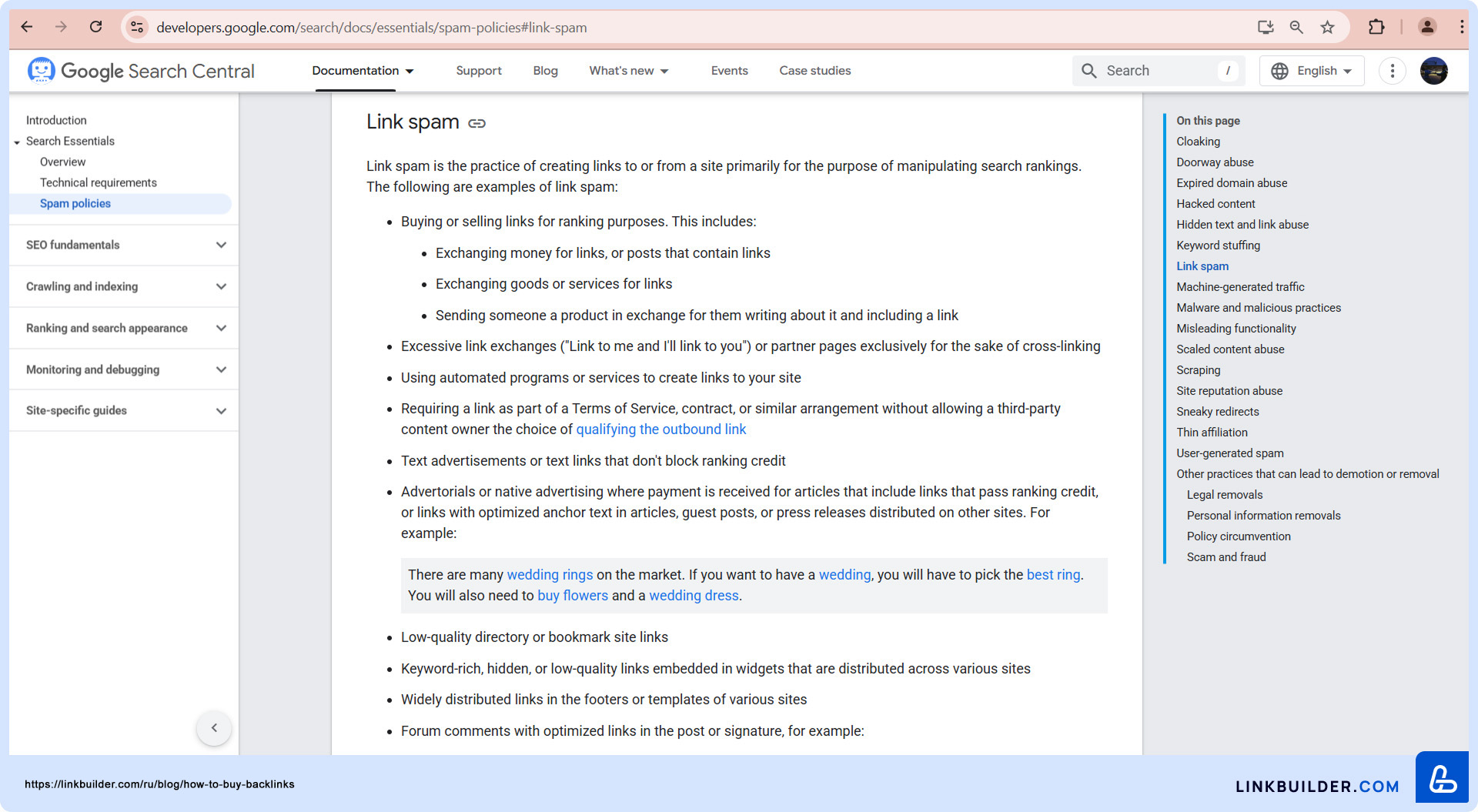Click the Google Search Central logo

tap(141, 71)
